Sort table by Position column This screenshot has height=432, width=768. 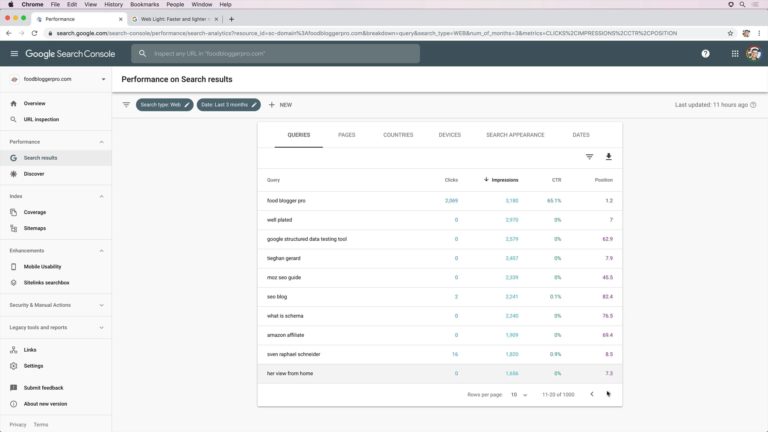coord(603,180)
